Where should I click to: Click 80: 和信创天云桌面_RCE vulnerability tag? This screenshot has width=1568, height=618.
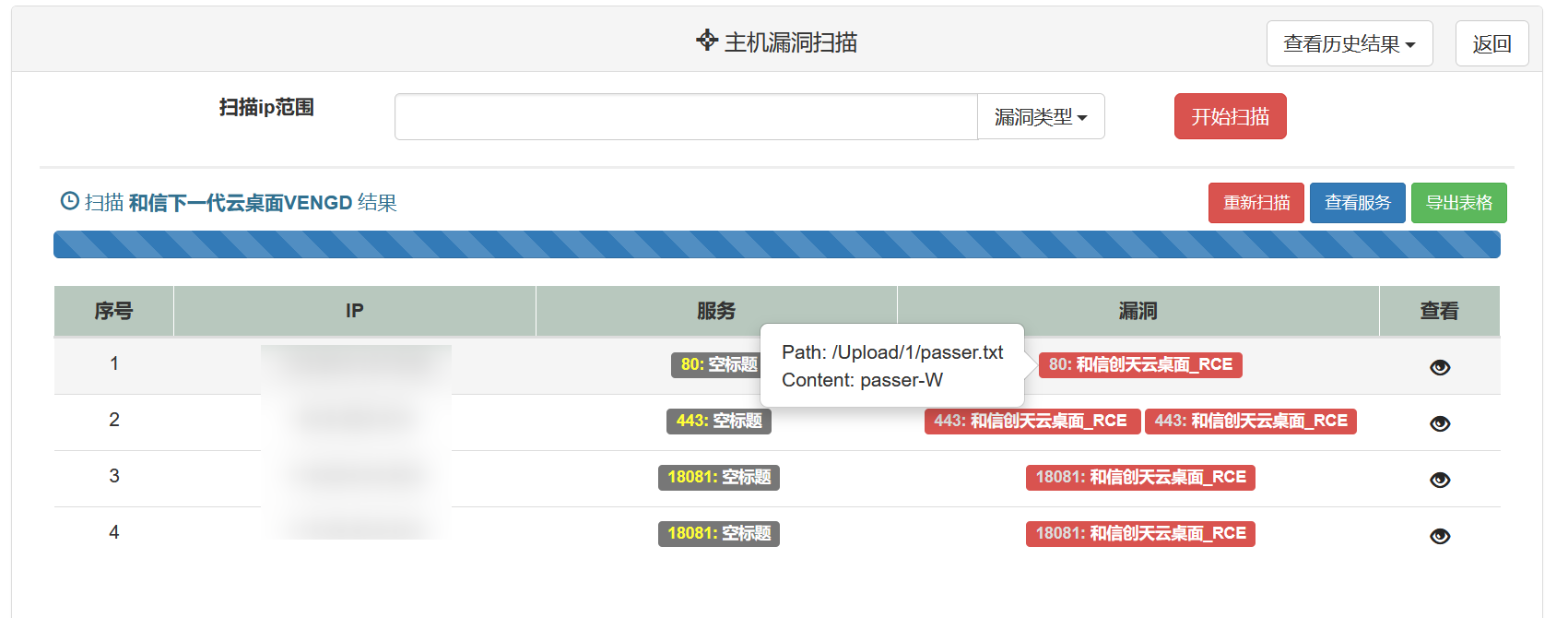tap(1141, 365)
